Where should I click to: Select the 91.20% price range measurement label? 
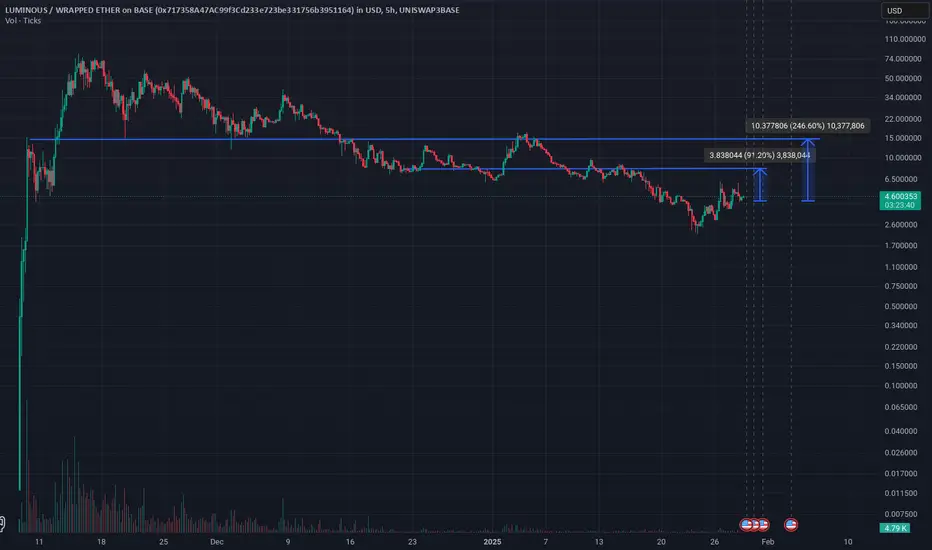click(x=759, y=155)
